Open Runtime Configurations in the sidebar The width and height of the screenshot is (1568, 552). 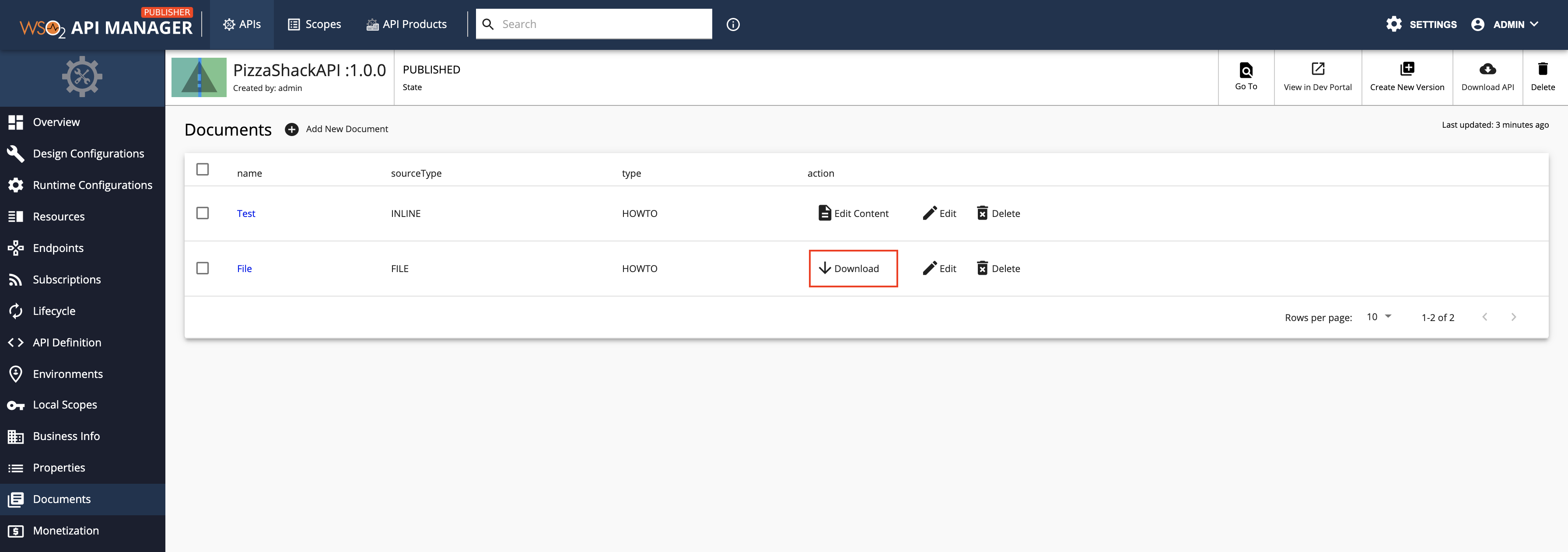pos(82,185)
